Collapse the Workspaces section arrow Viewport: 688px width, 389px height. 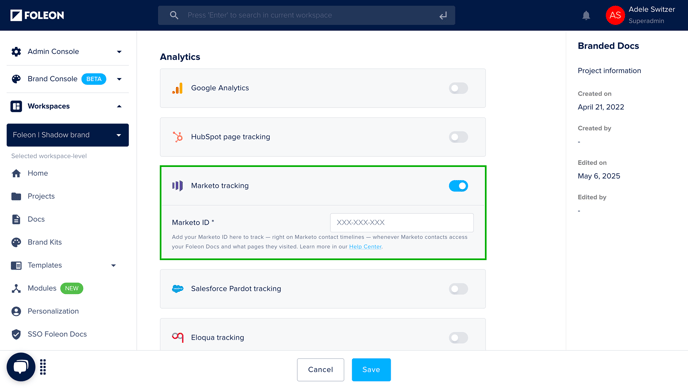tap(119, 107)
